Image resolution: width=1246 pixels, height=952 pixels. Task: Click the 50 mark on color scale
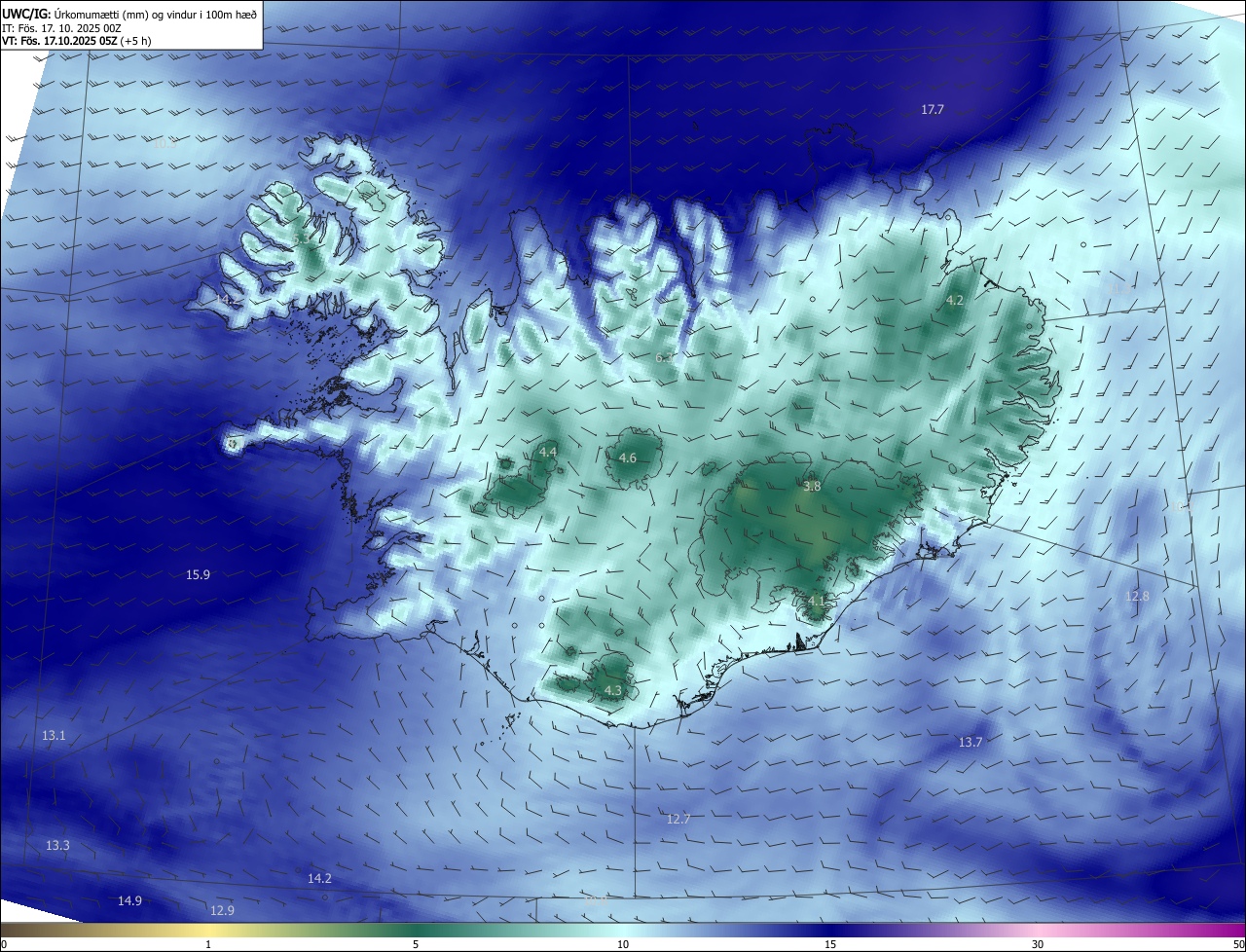[x=1238, y=944]
